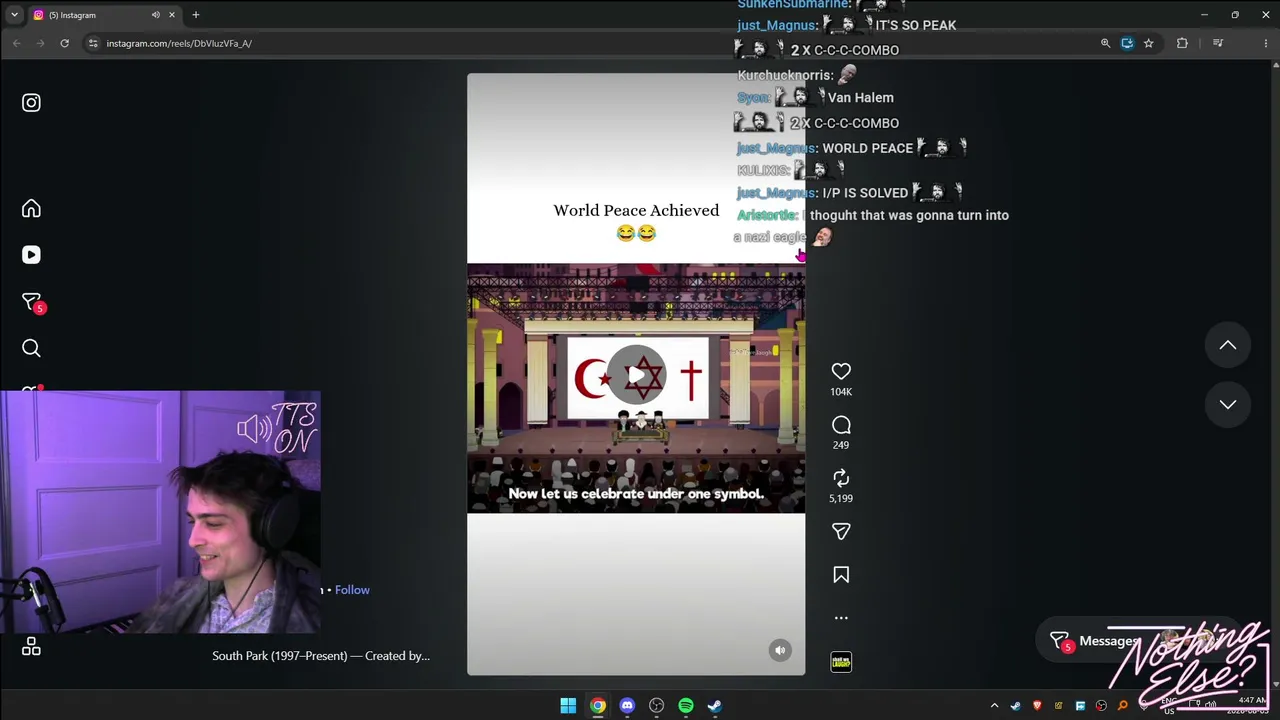Launch Discord from the taskbar
The image size is (1280, 720).
627,705
